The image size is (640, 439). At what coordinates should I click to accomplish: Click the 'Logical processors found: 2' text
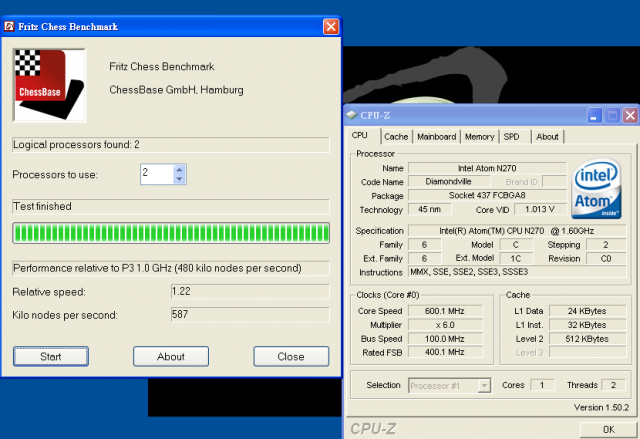(x=76, y=145)
